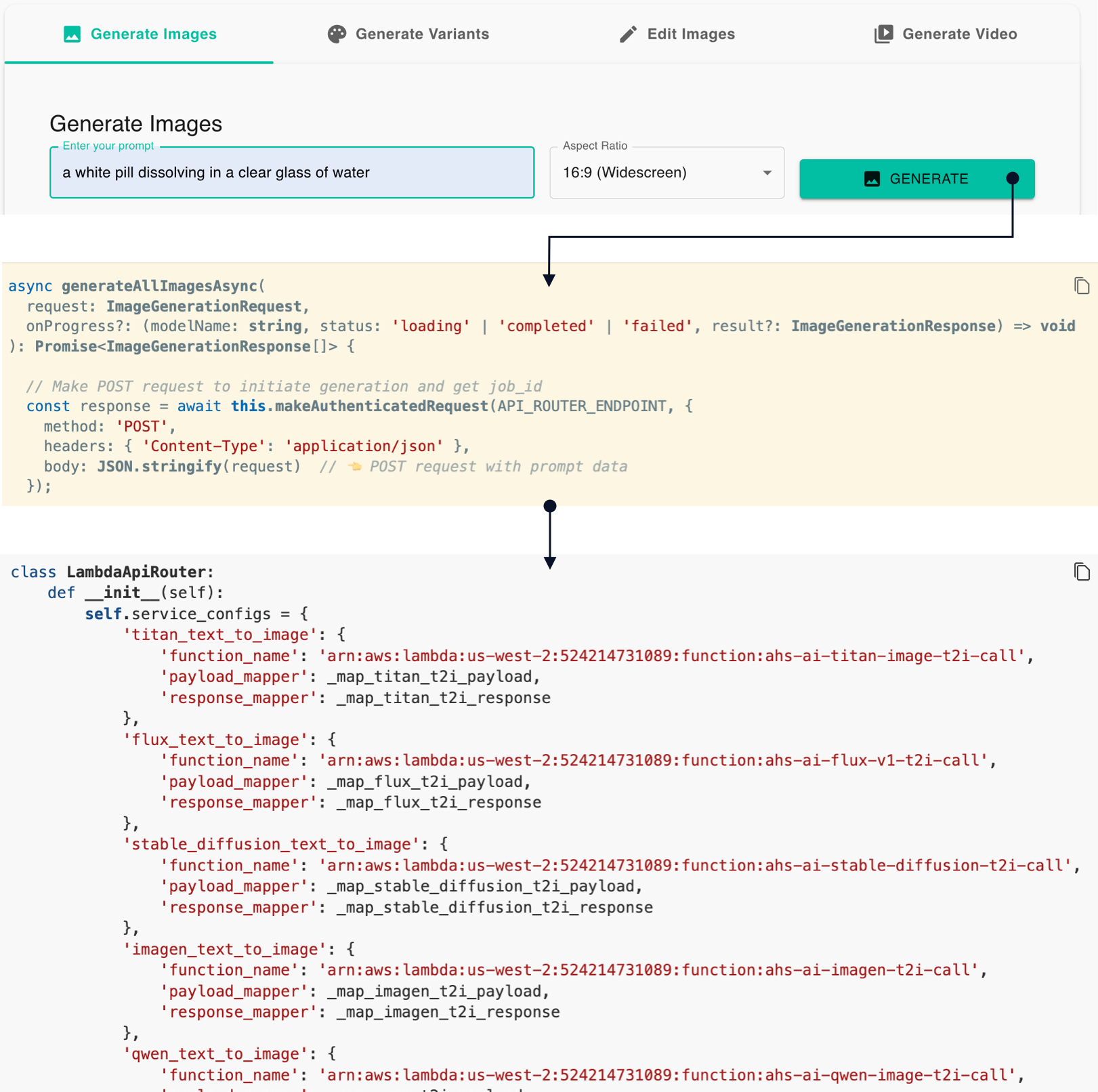Click the flux-v1-t2i-call Lambda ARN string
The image size is (1098, 1092).
tap(654, 761)
